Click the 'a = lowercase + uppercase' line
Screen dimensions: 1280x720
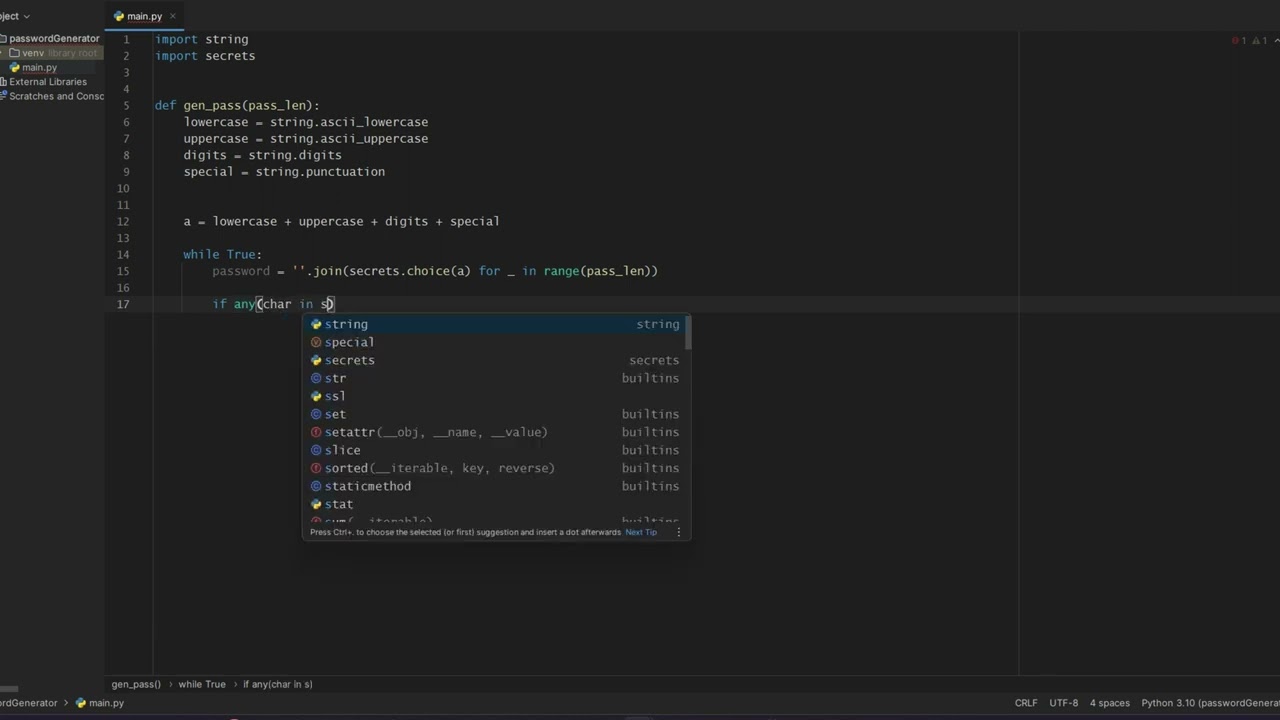(x=341, y=221)
